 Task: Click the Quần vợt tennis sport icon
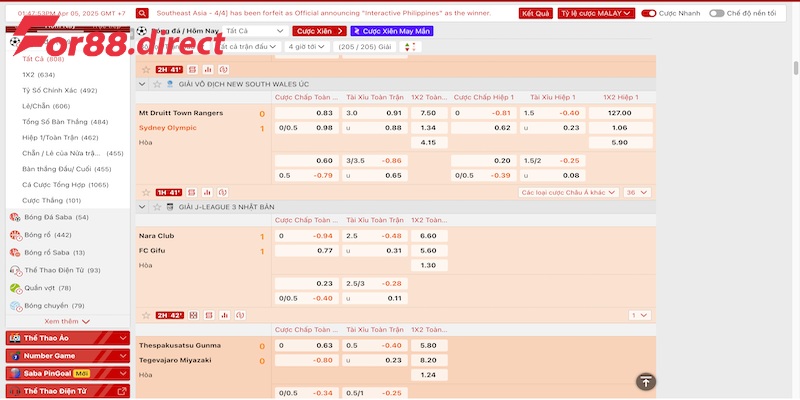point(15,288)
